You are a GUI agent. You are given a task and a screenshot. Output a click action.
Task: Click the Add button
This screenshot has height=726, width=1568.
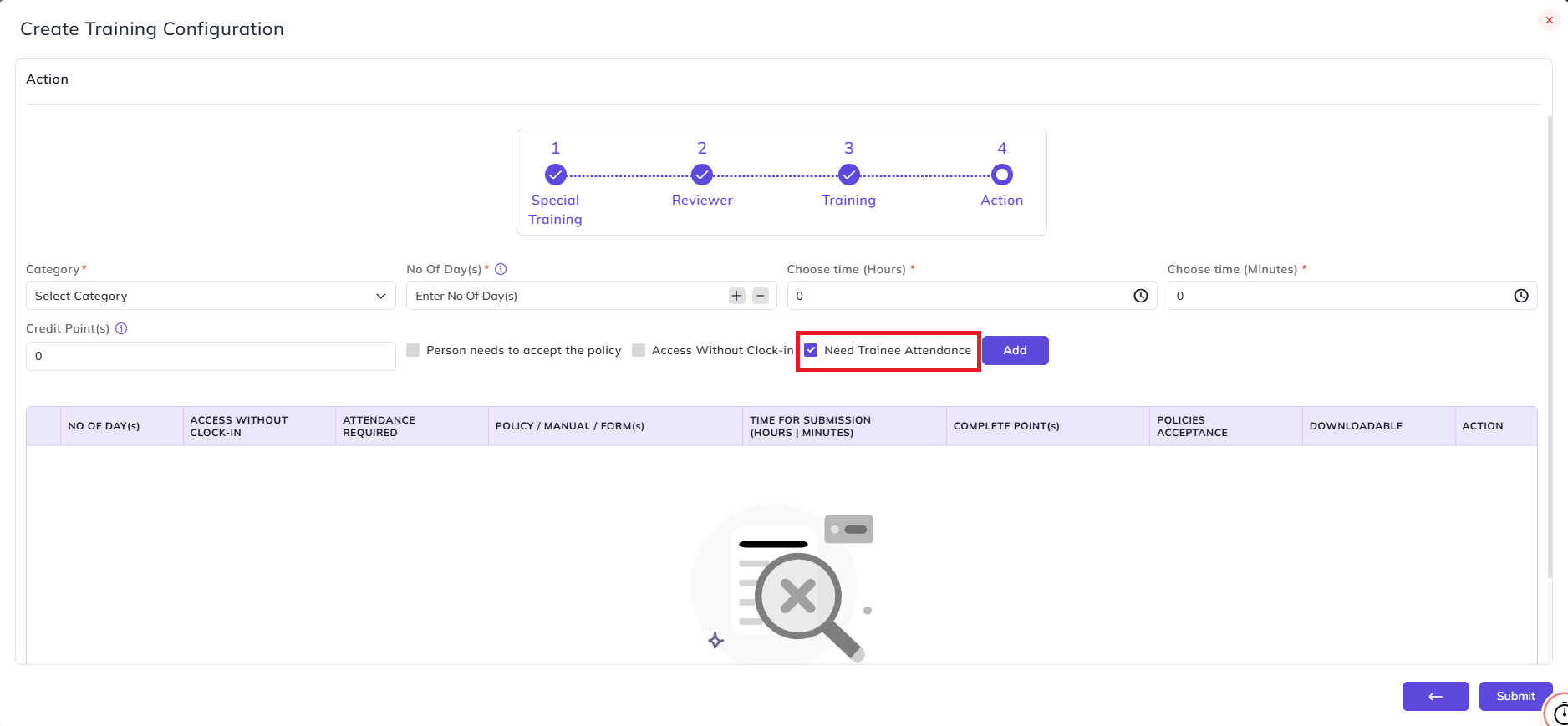point(1016,350)
